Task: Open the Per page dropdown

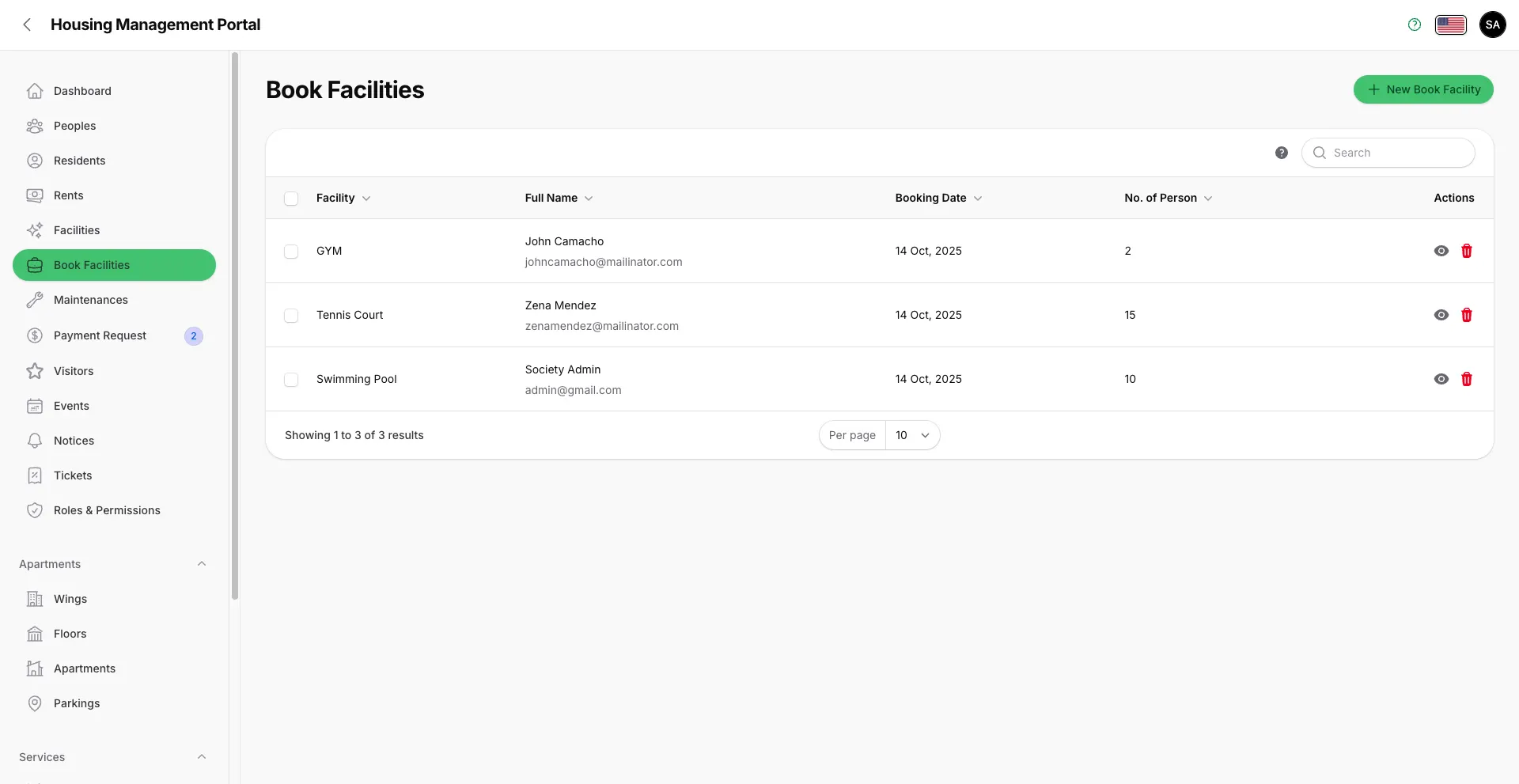Action: 911,435
